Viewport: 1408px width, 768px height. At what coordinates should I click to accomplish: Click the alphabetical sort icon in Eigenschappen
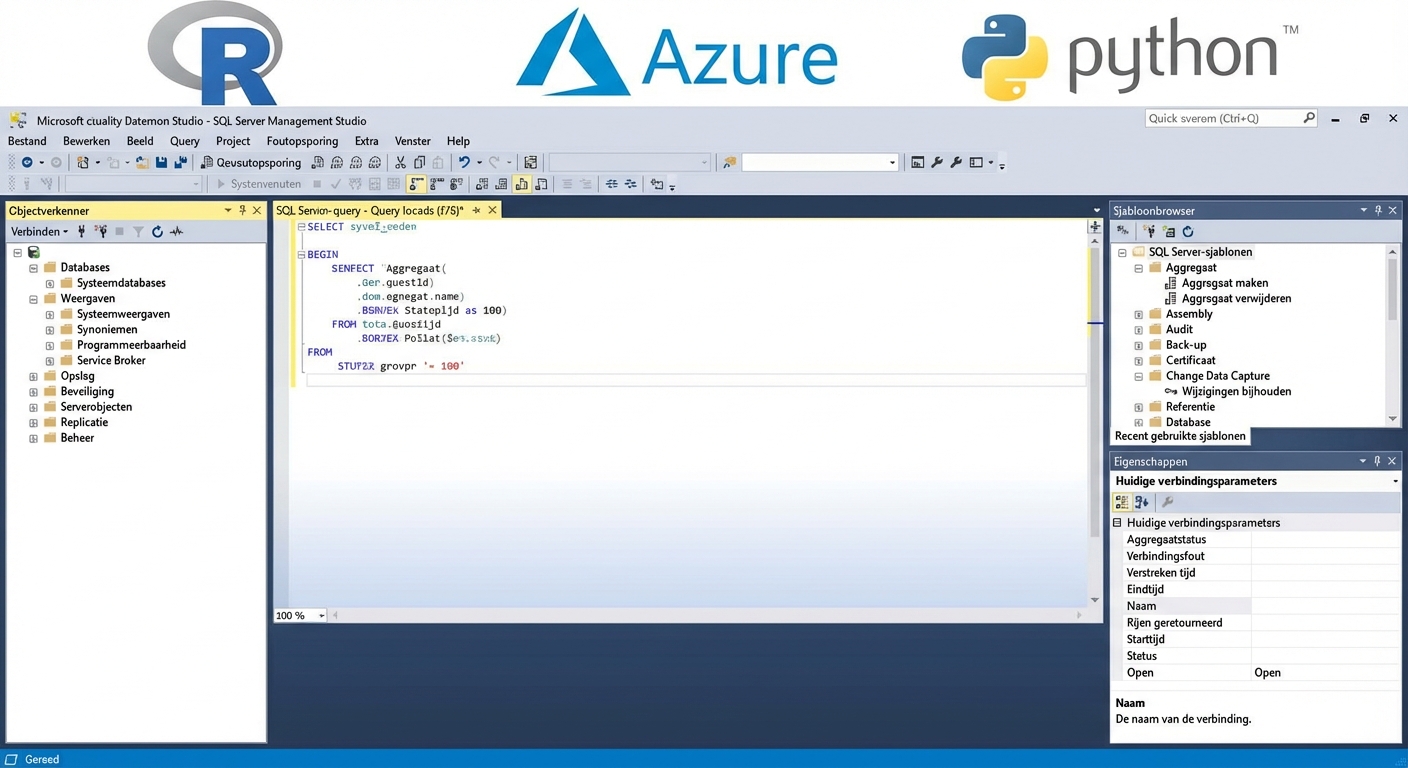[x=1140, y=501]
